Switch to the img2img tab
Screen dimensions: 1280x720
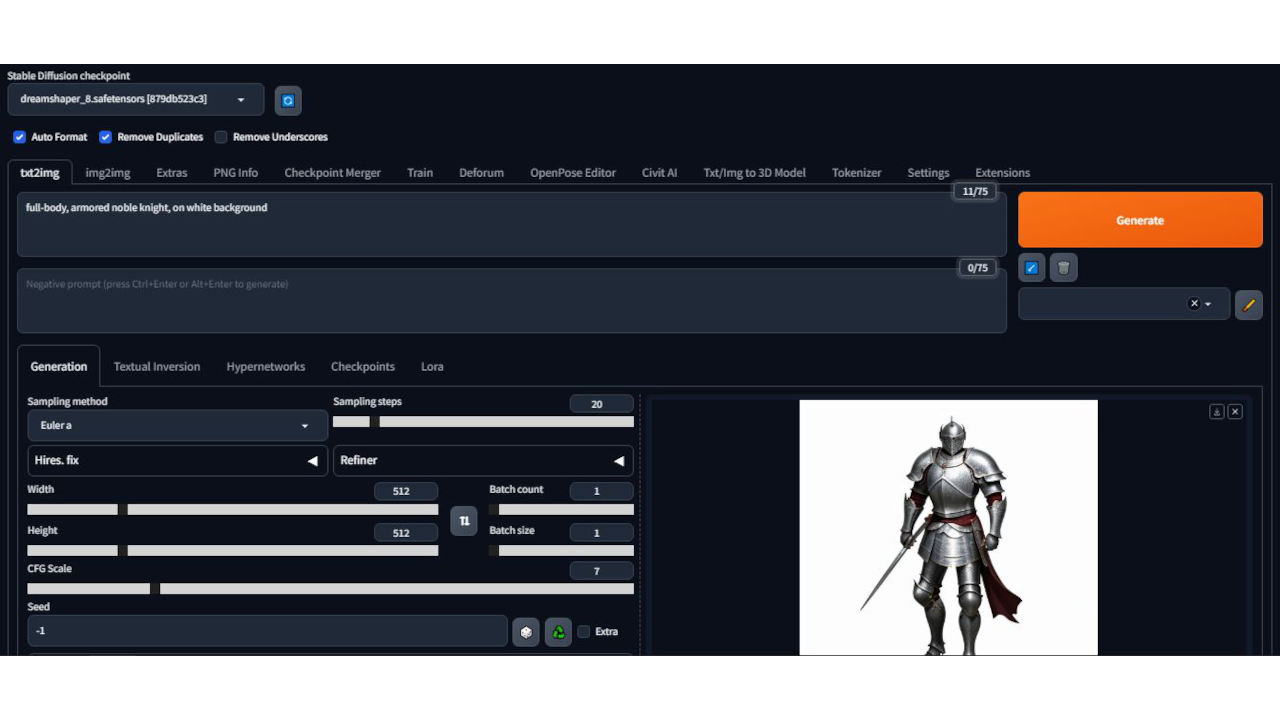pos(108,173)
